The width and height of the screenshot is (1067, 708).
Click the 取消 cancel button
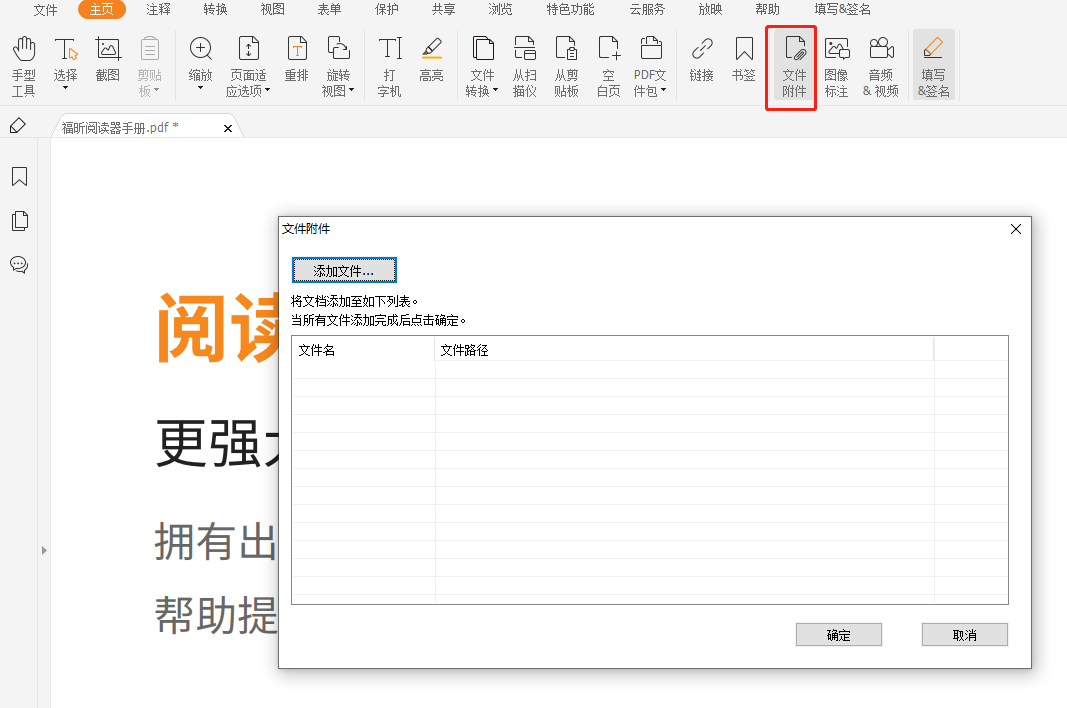963,634
